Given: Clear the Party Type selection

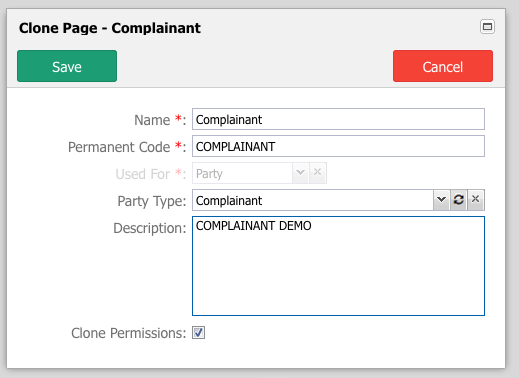Looking at the screenshot, I should tap(476, 200).
